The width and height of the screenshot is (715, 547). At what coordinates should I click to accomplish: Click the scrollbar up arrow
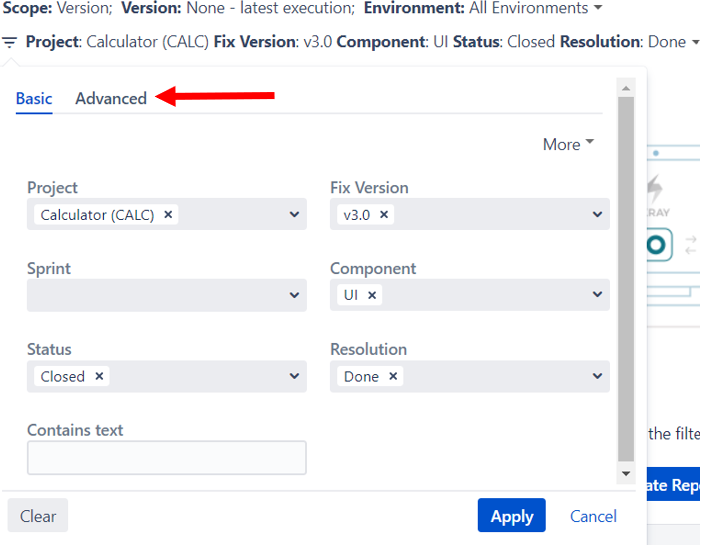(x=626, y=88)
